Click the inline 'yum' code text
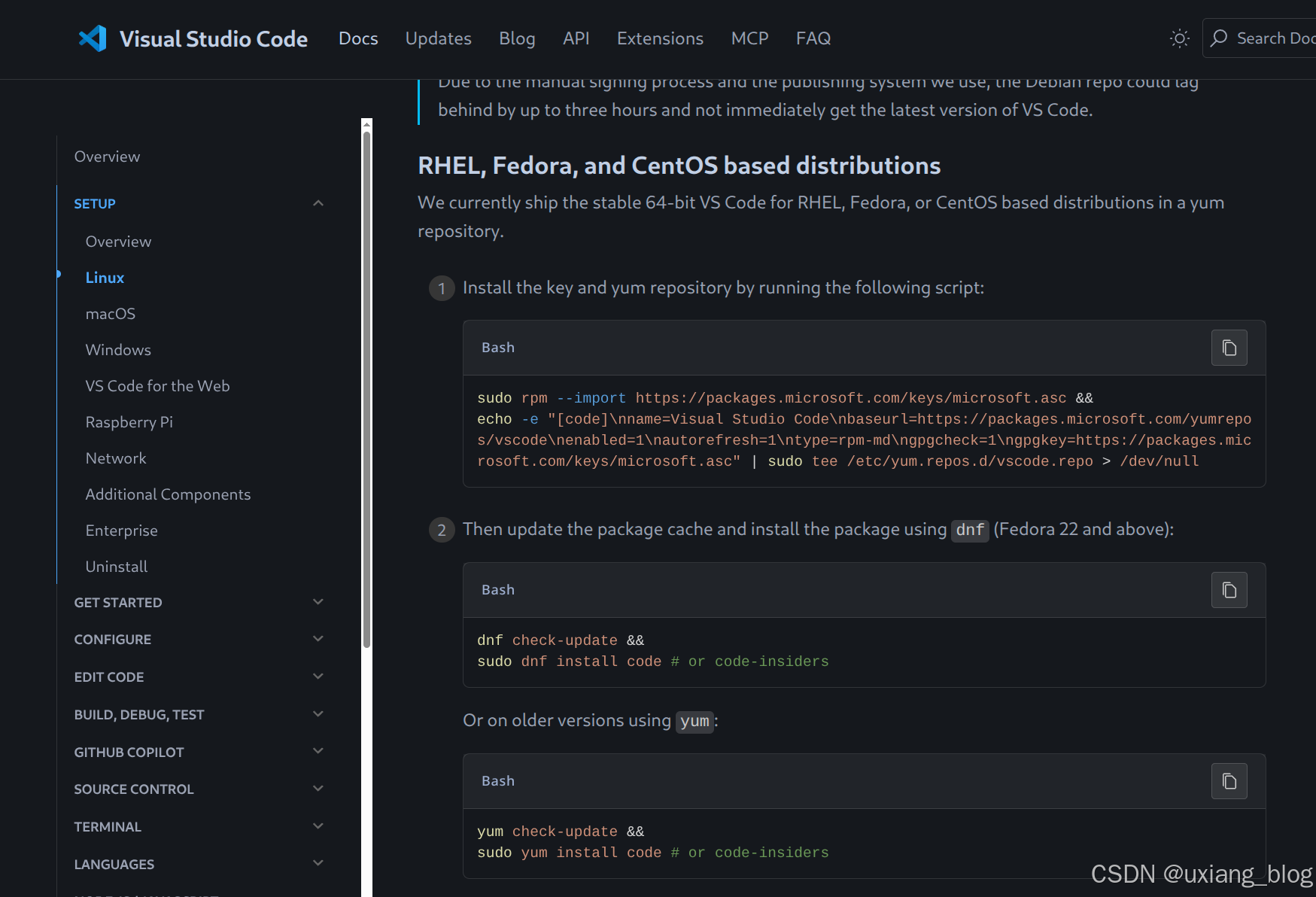Screen dimensions: 1316x897 [x=694, y=721]
